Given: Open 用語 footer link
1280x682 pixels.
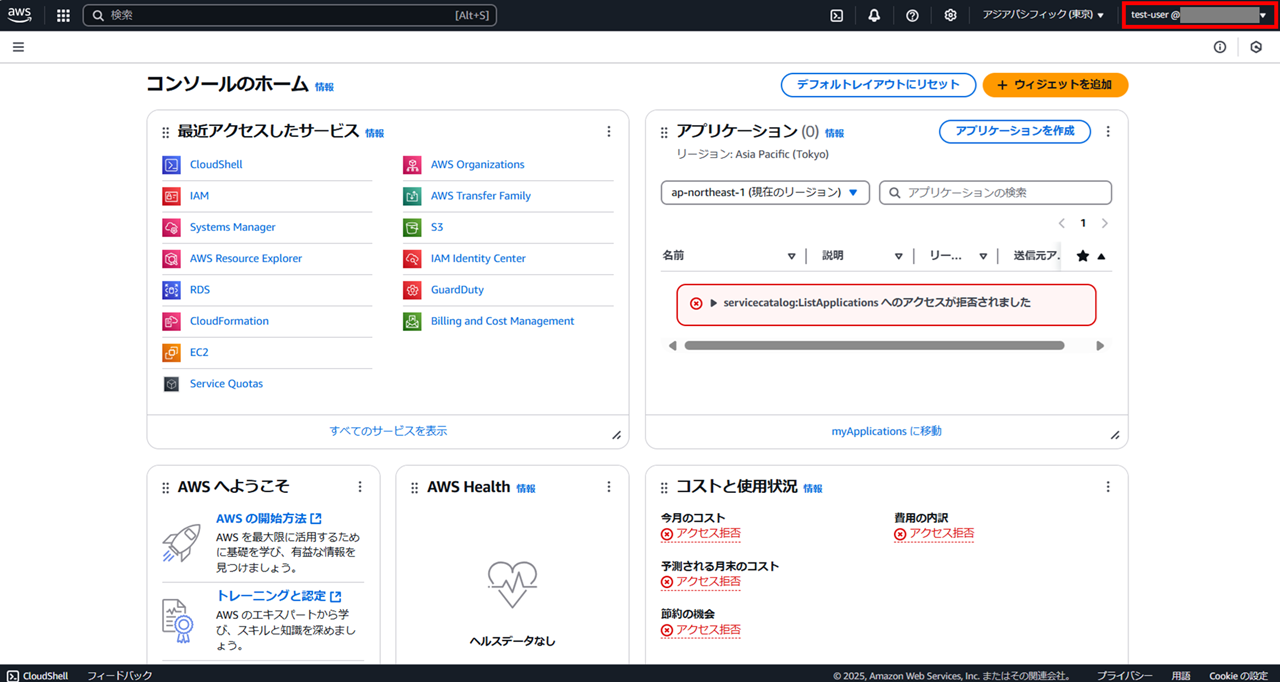Looking at the screenshot, I should 1181,676.
